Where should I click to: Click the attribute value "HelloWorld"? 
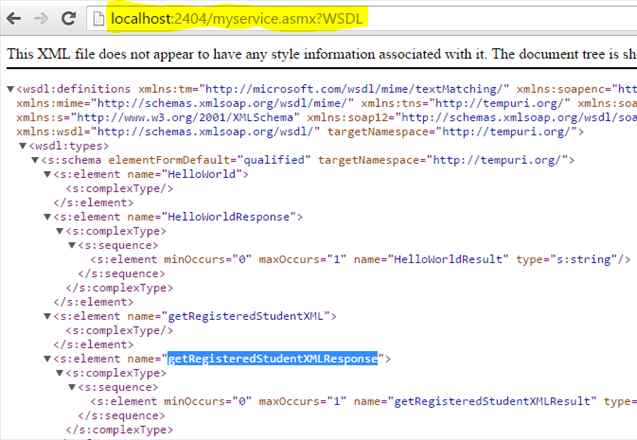pos(202,174)
